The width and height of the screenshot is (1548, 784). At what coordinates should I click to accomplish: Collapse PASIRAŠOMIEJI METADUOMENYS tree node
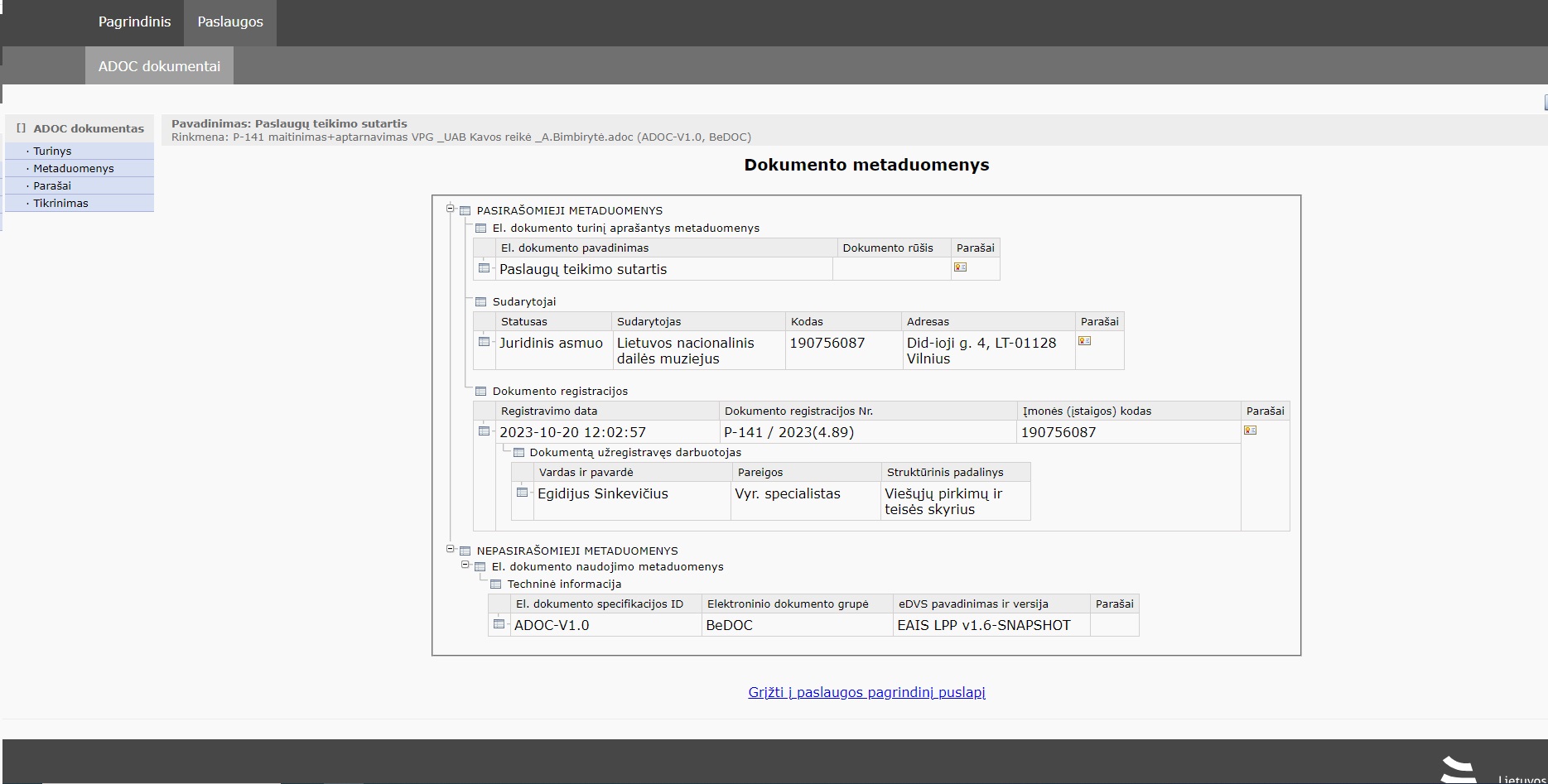click(451, 209)
